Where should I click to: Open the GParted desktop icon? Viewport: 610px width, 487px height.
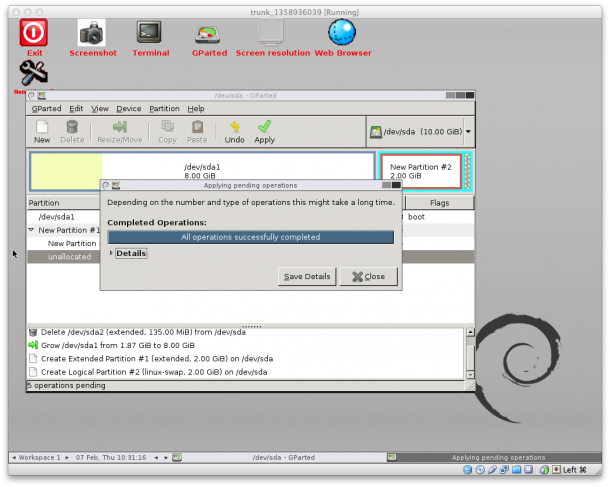pos(207,35)
